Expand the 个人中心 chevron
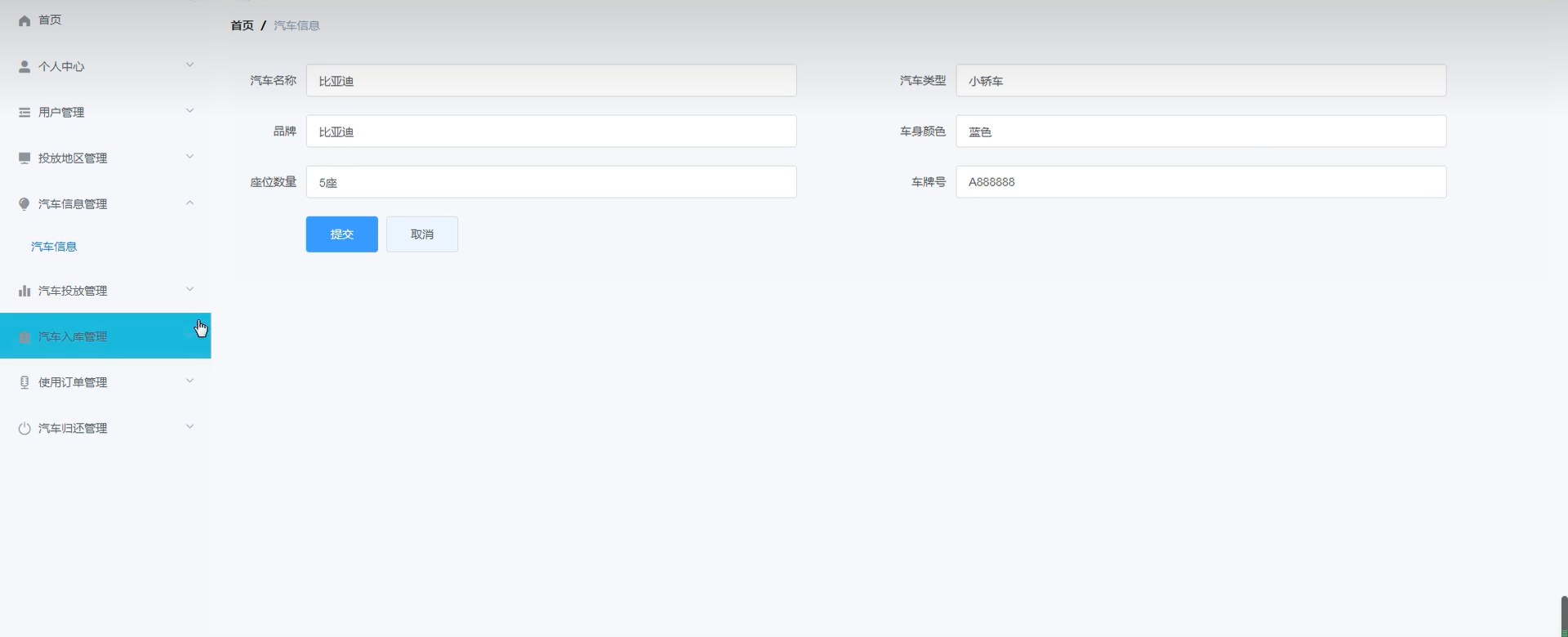Image resolution: width=1568 pixels, height=637 pixels. tap(189, 65)
